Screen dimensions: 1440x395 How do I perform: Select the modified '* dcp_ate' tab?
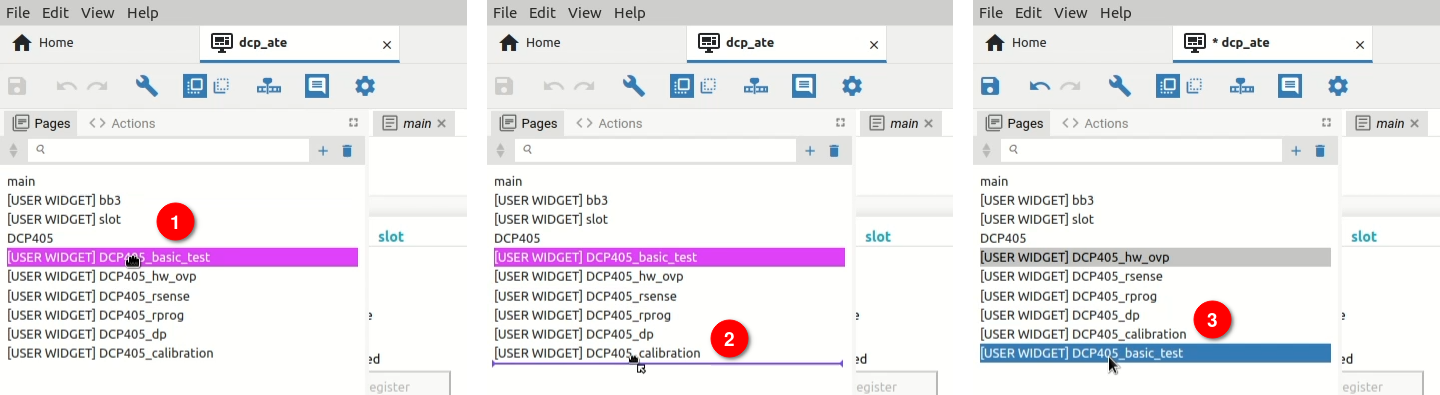(x=1272, y=43)
